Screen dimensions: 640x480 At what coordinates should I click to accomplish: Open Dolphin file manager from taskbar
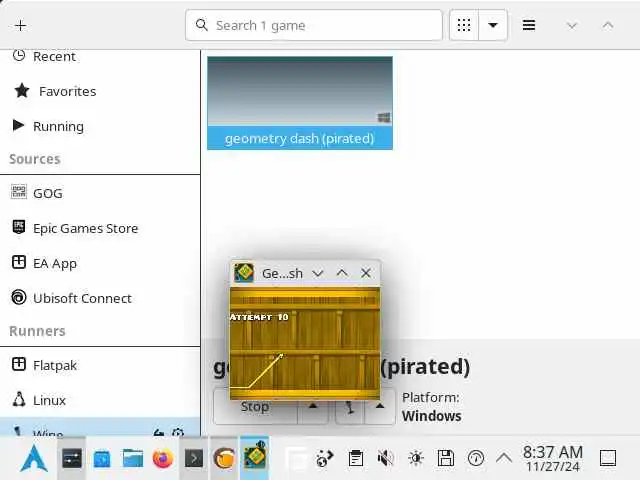pos(133,458)
